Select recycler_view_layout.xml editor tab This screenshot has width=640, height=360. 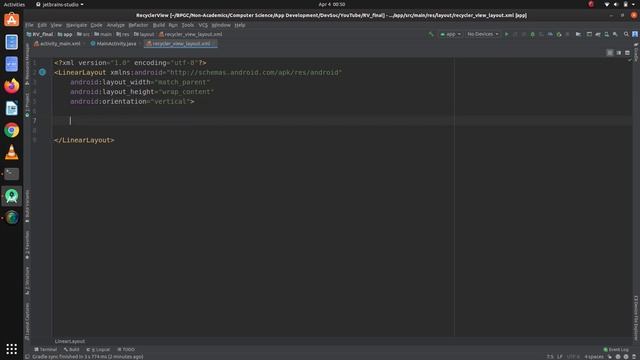180,44
